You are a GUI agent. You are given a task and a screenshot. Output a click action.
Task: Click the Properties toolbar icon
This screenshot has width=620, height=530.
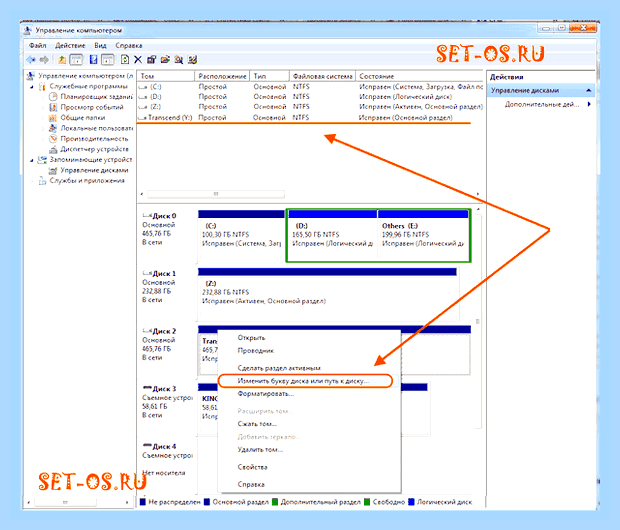[151, 60]
